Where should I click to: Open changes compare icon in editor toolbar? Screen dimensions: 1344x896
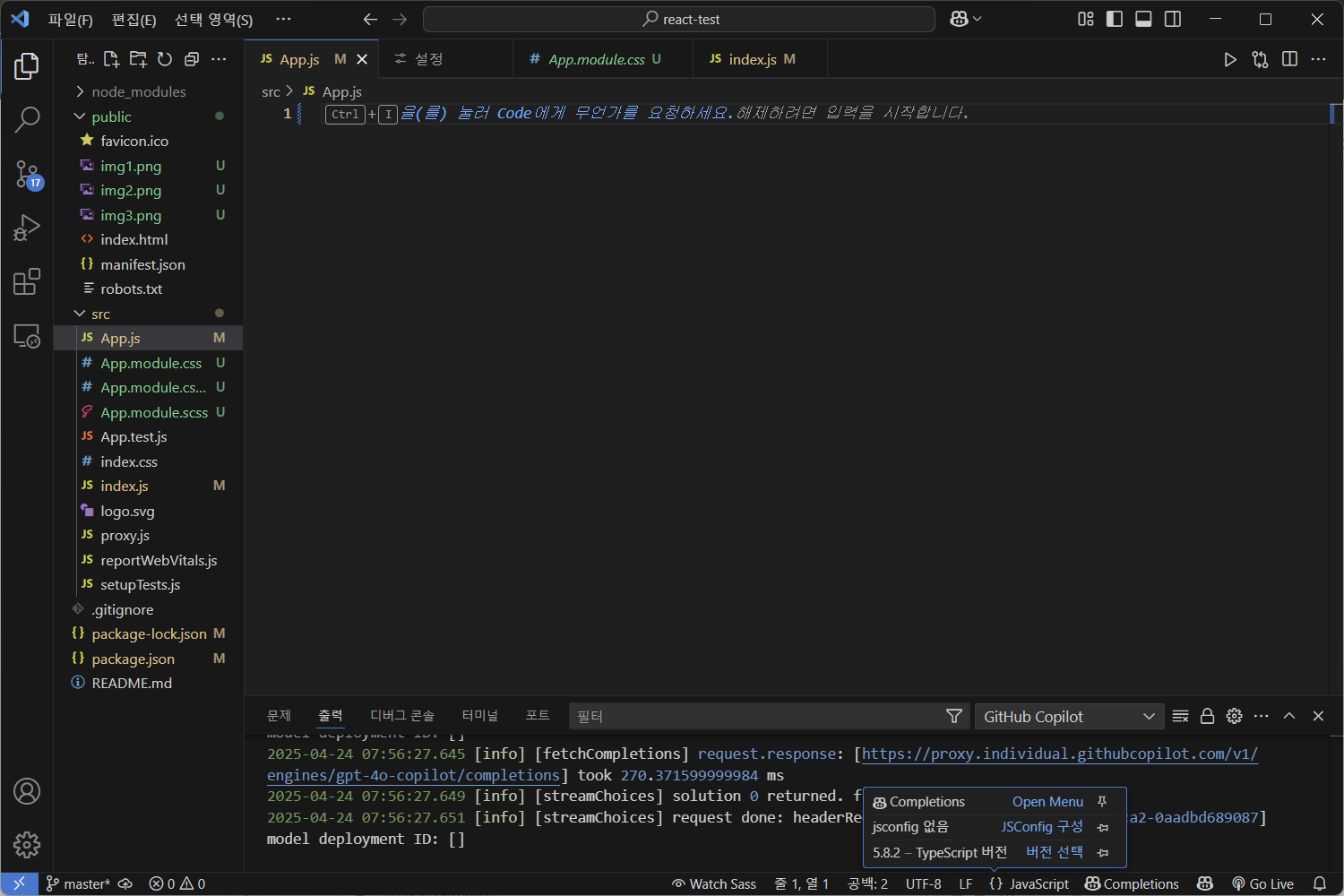[1260, 59]
